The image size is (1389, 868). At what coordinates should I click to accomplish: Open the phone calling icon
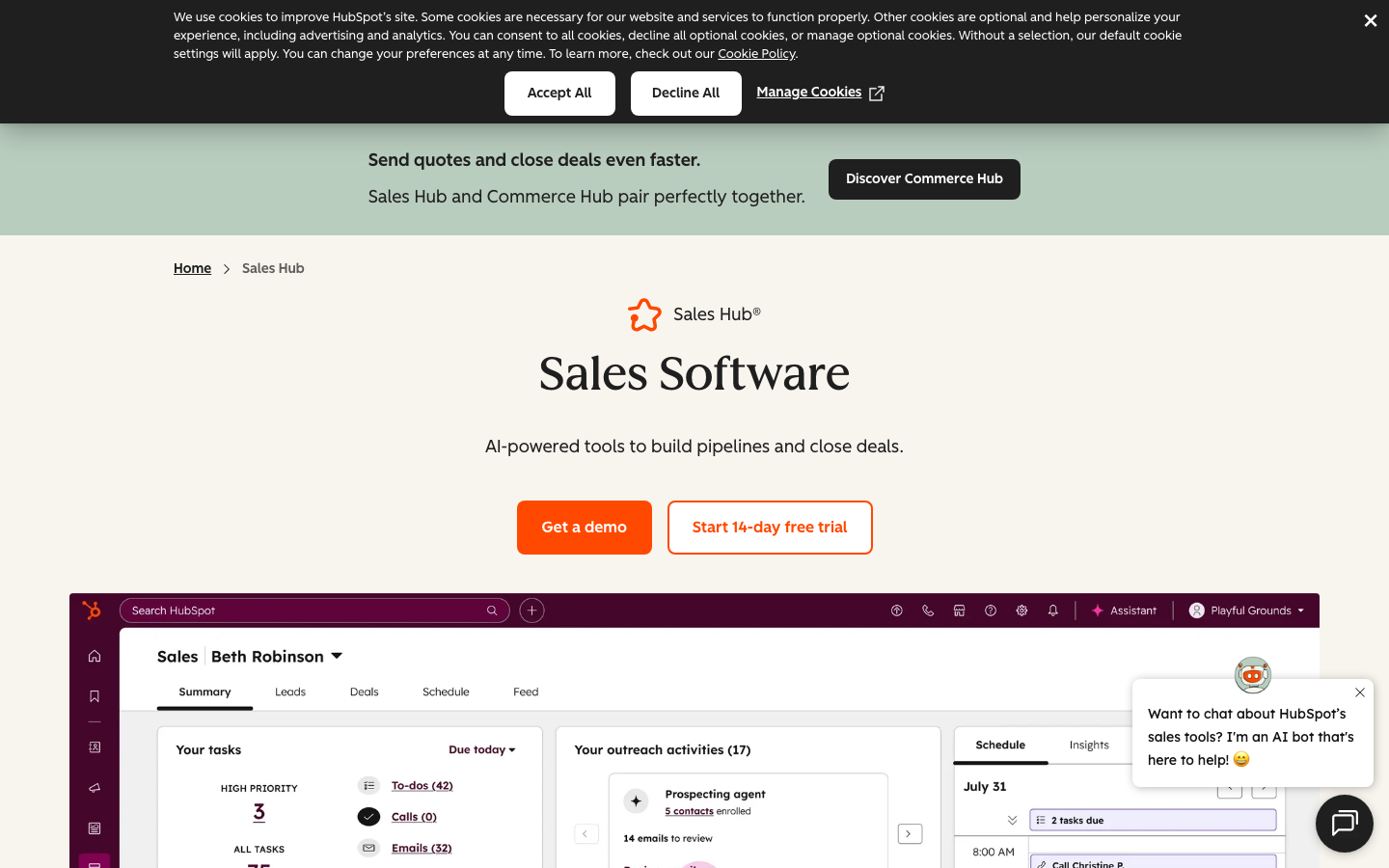tap(928, 610)
